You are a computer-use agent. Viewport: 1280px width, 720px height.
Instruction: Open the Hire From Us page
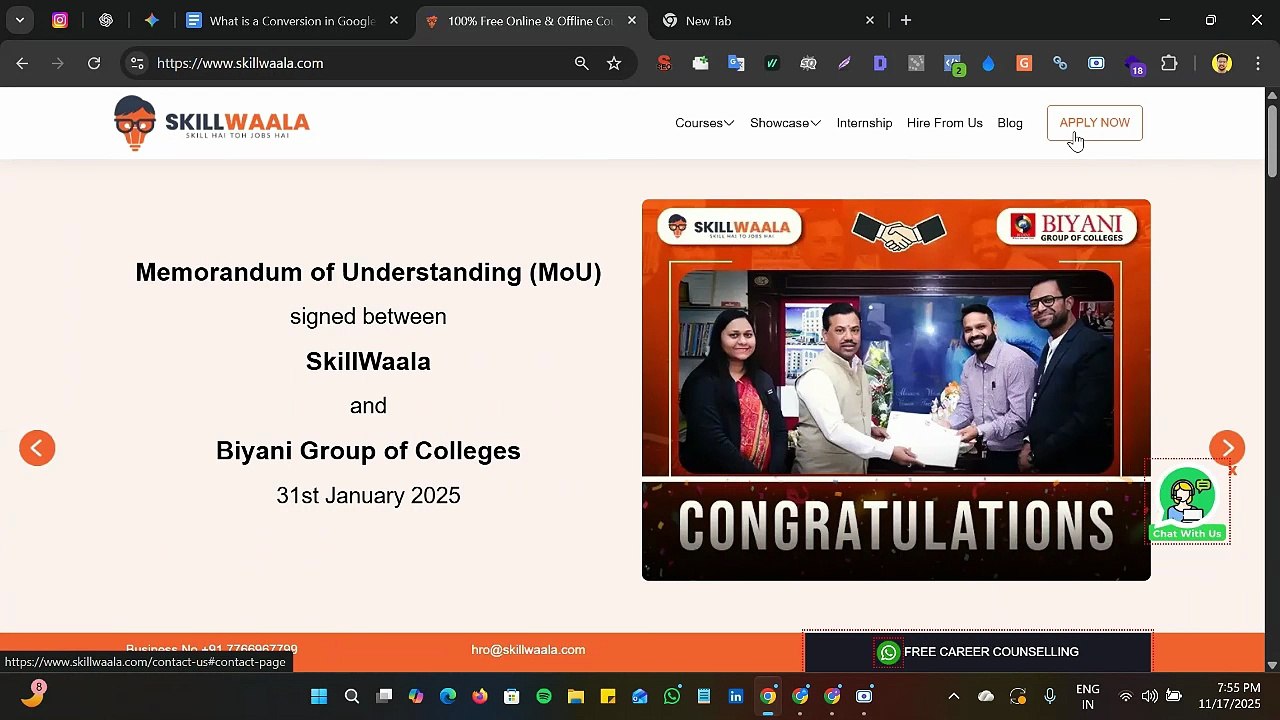[x=945, y=123]
